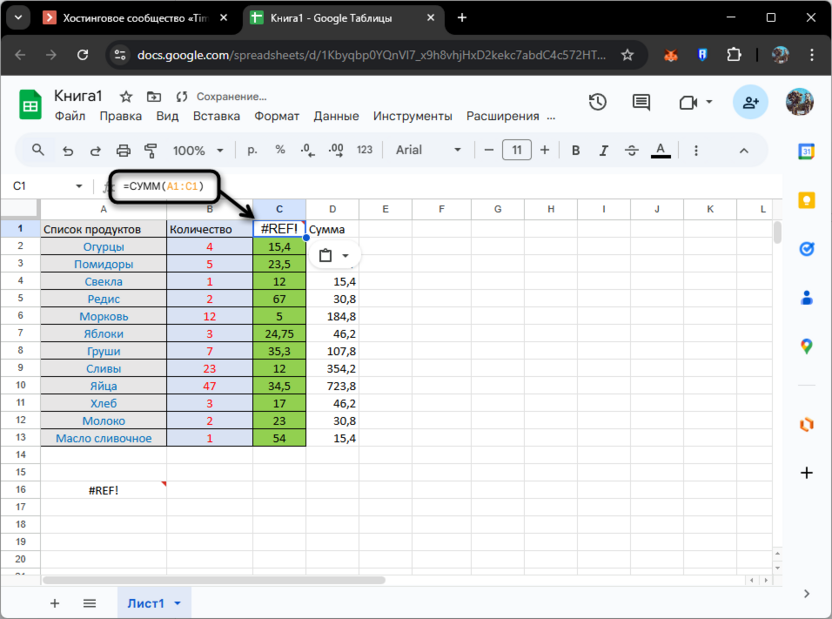The width and height of the screenshot is (832, 619).
Task: Open the zoom 100% dropdown
Action: coord(198,151)
